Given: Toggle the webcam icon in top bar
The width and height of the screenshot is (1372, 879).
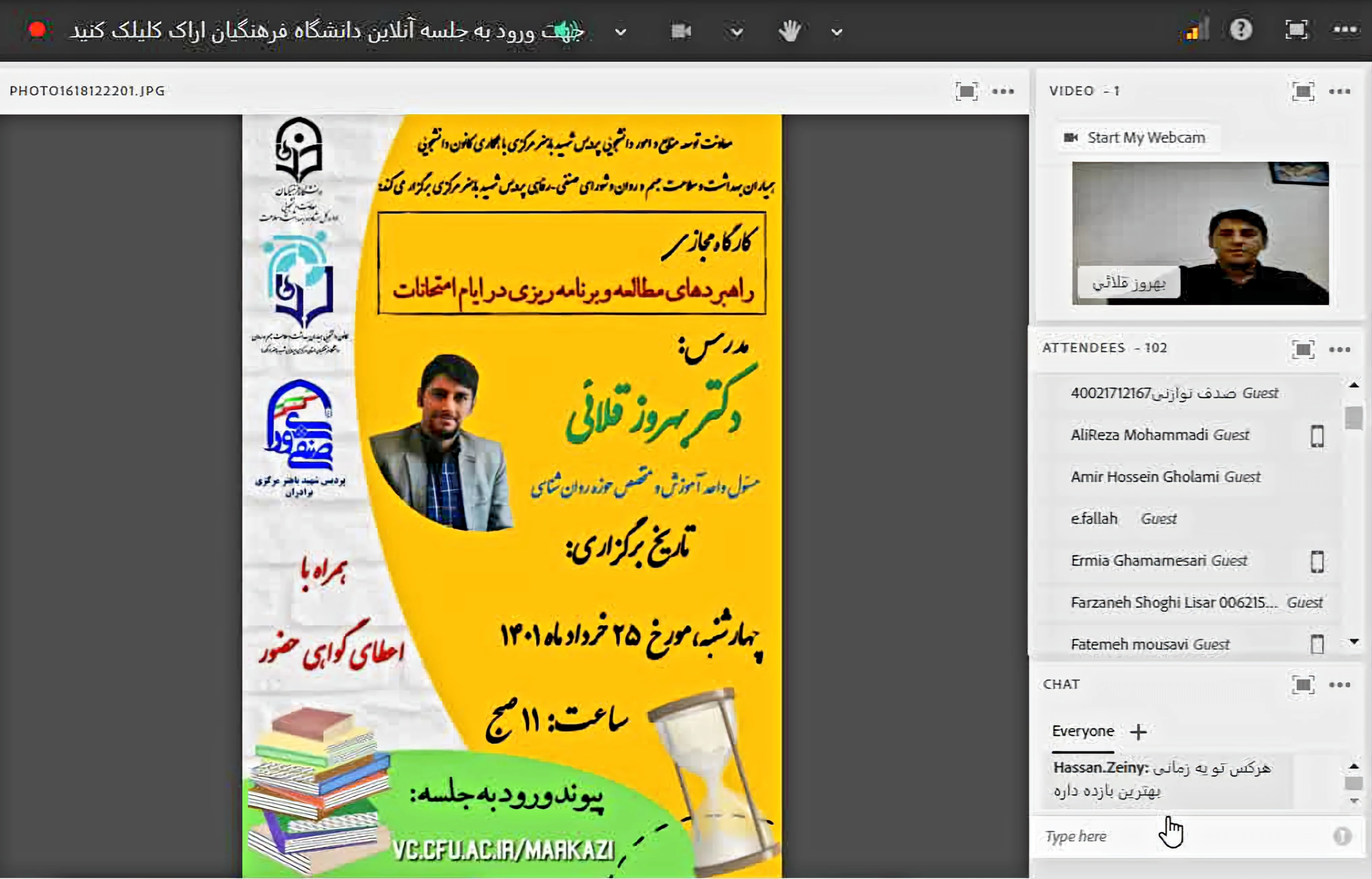Looking at the screenshot, I should pos(680,31).
